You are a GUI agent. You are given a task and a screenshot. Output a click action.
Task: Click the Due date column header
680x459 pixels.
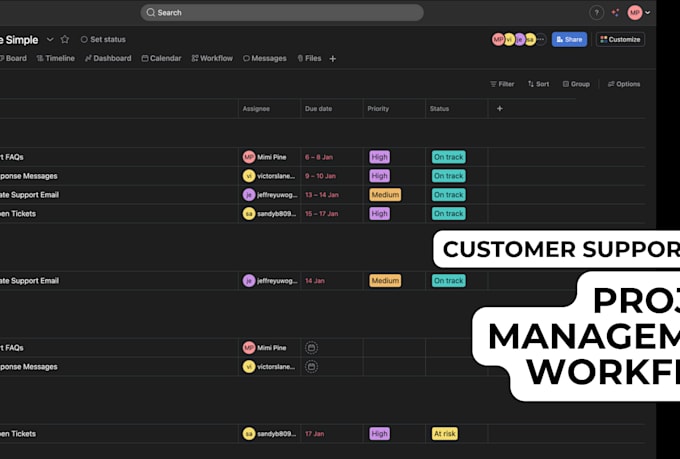coord(331,108)
